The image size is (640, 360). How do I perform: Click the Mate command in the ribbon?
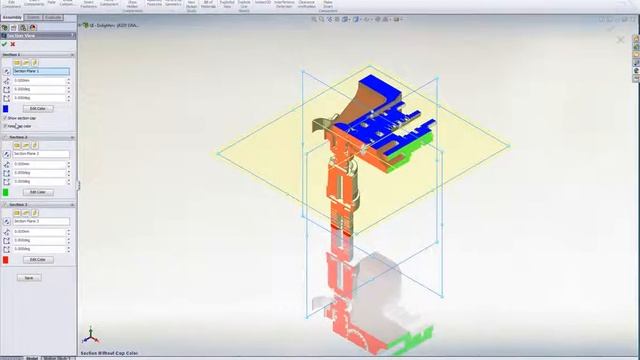(51, 2)
